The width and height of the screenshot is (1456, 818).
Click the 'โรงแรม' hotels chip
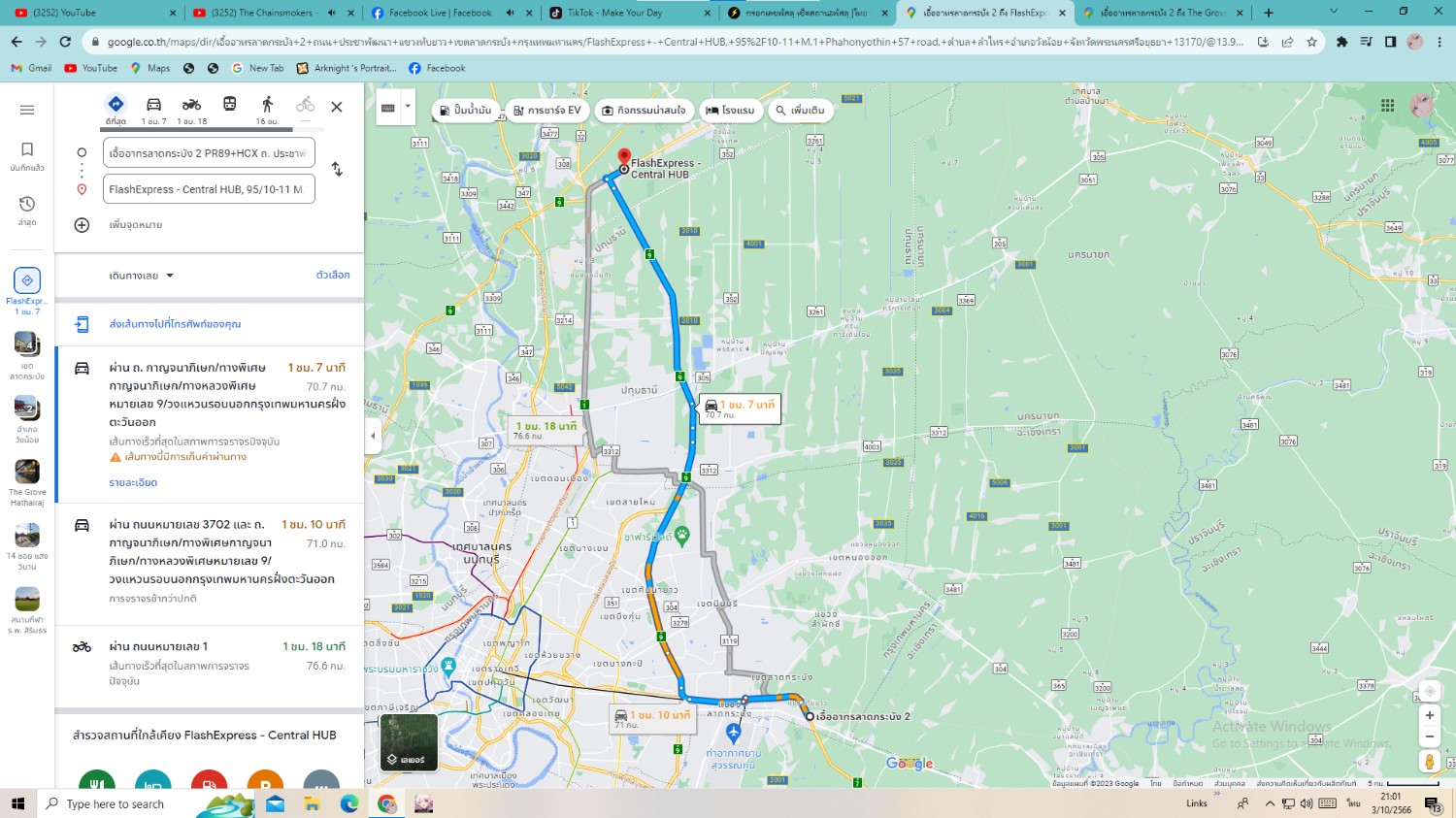(x=730, y=111)
